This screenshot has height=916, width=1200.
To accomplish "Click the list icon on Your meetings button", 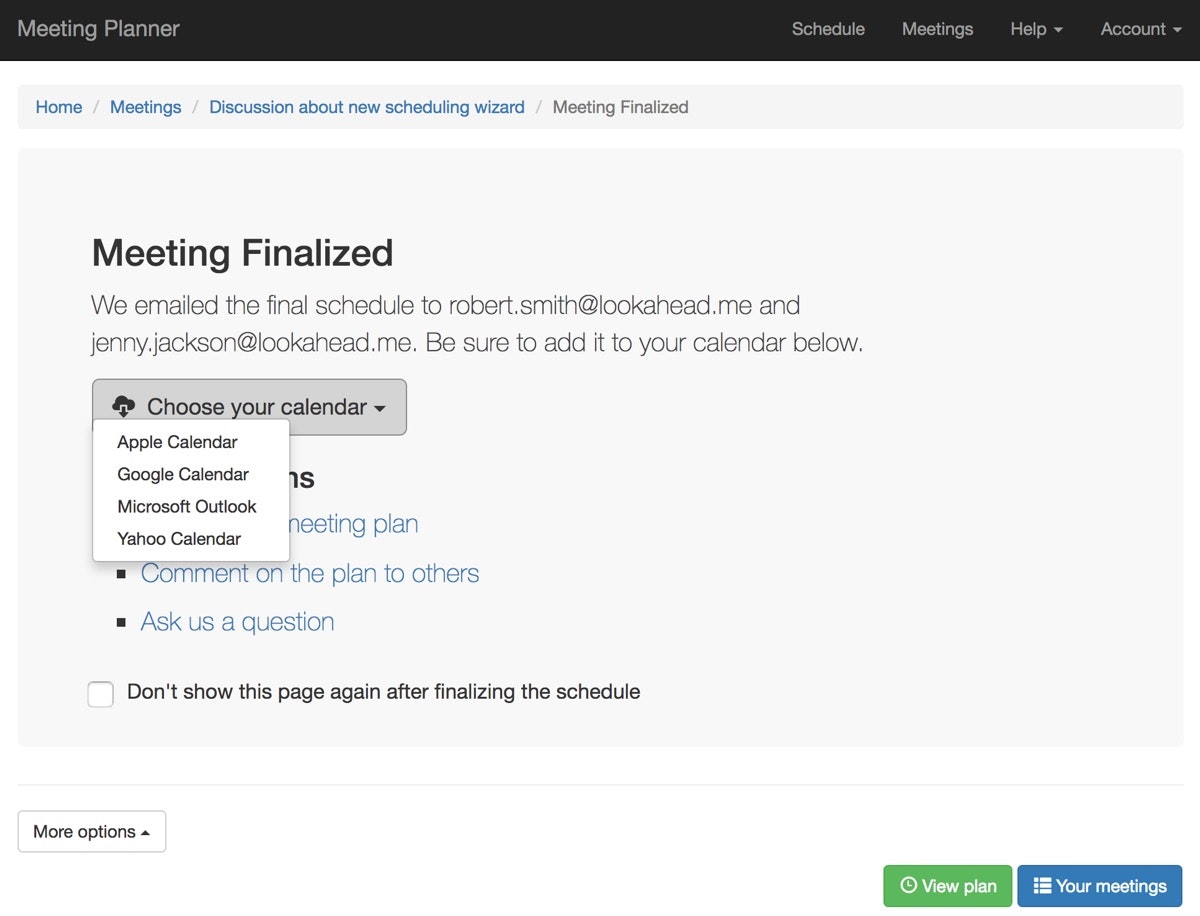I will point(1039,886).
